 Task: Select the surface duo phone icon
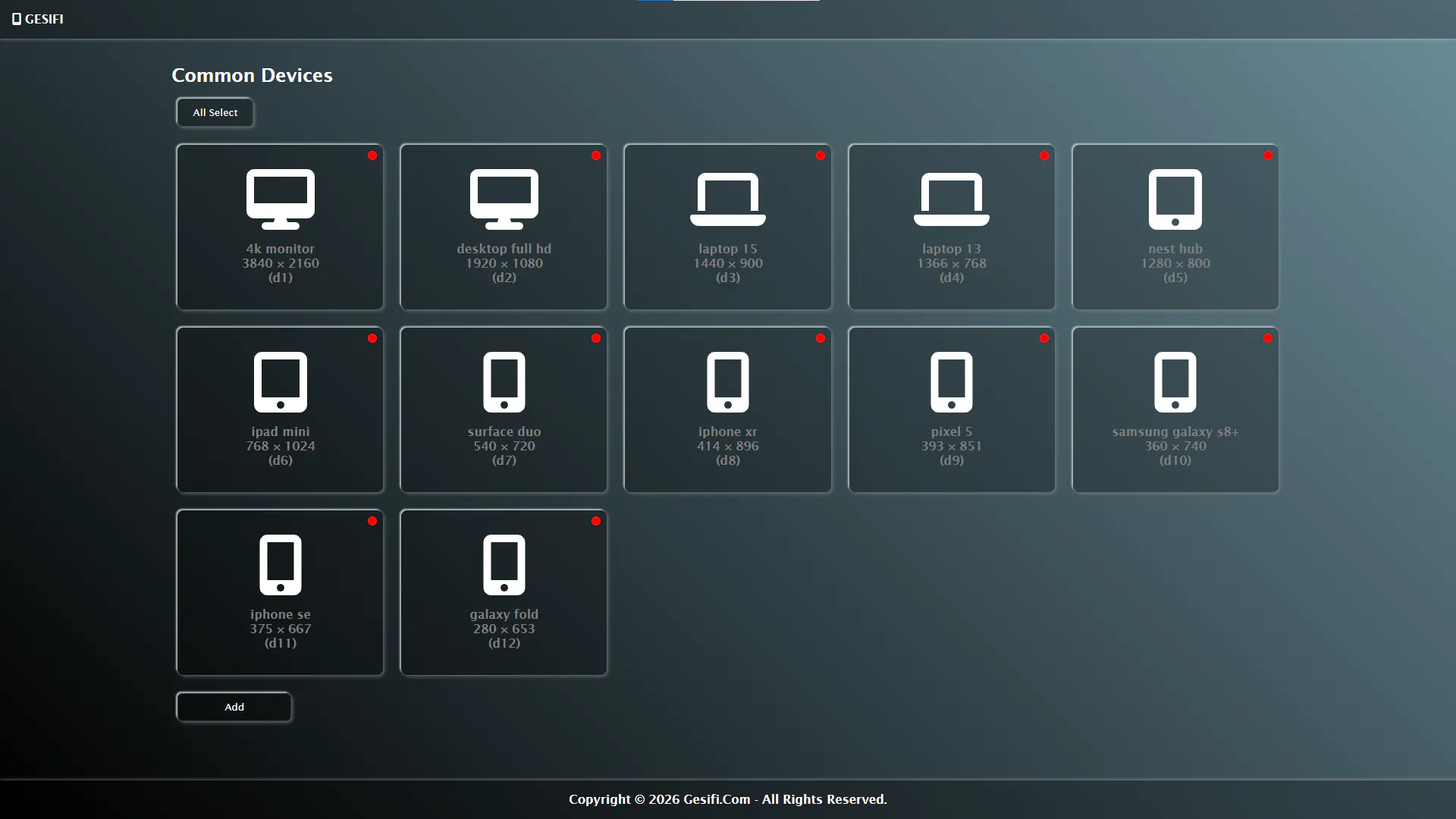point(504,382)
